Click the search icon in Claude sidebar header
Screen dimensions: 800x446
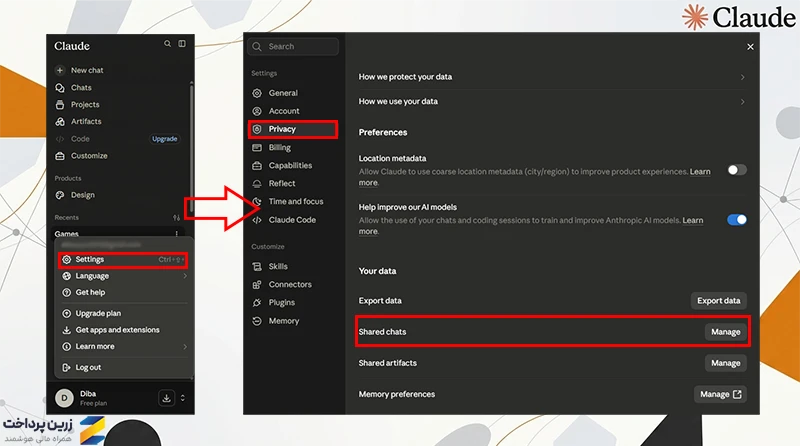(167, 44)
